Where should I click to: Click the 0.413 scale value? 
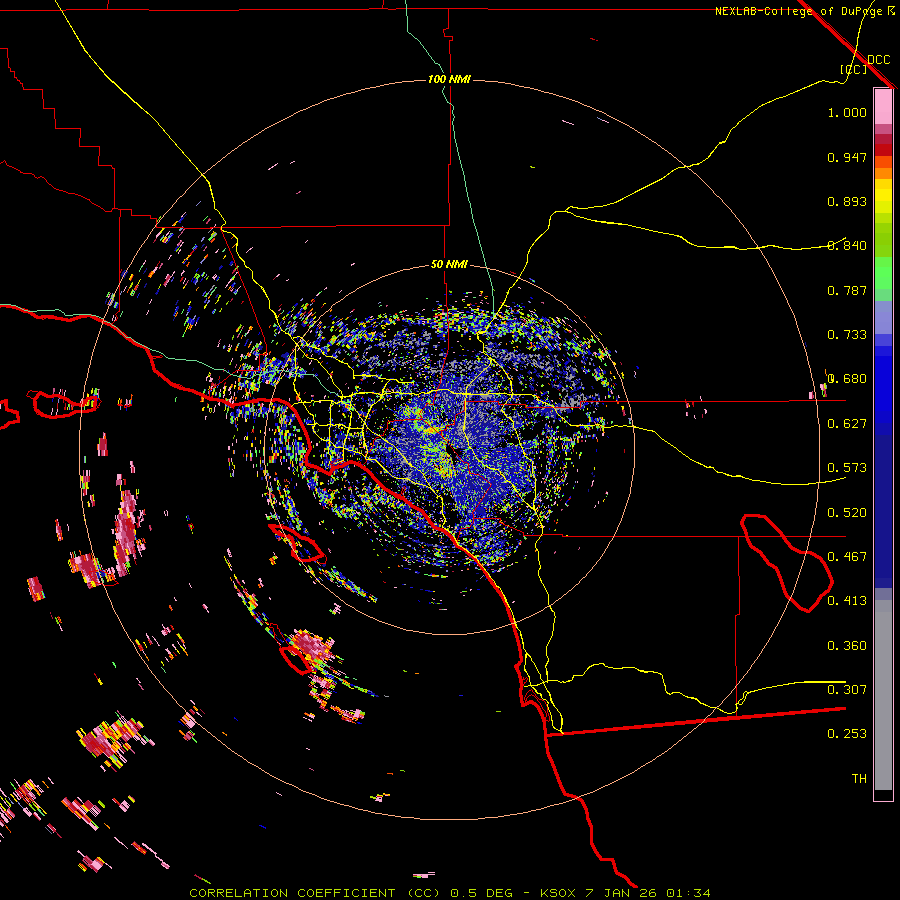click(x=847, y=601)
